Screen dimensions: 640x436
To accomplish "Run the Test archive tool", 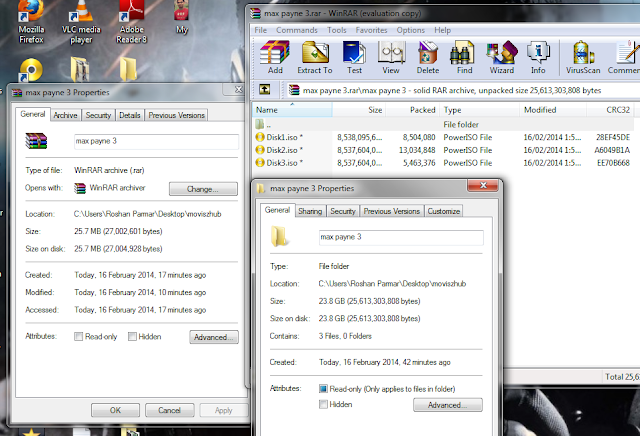I will pyautogui.click(x=354, y=57).
